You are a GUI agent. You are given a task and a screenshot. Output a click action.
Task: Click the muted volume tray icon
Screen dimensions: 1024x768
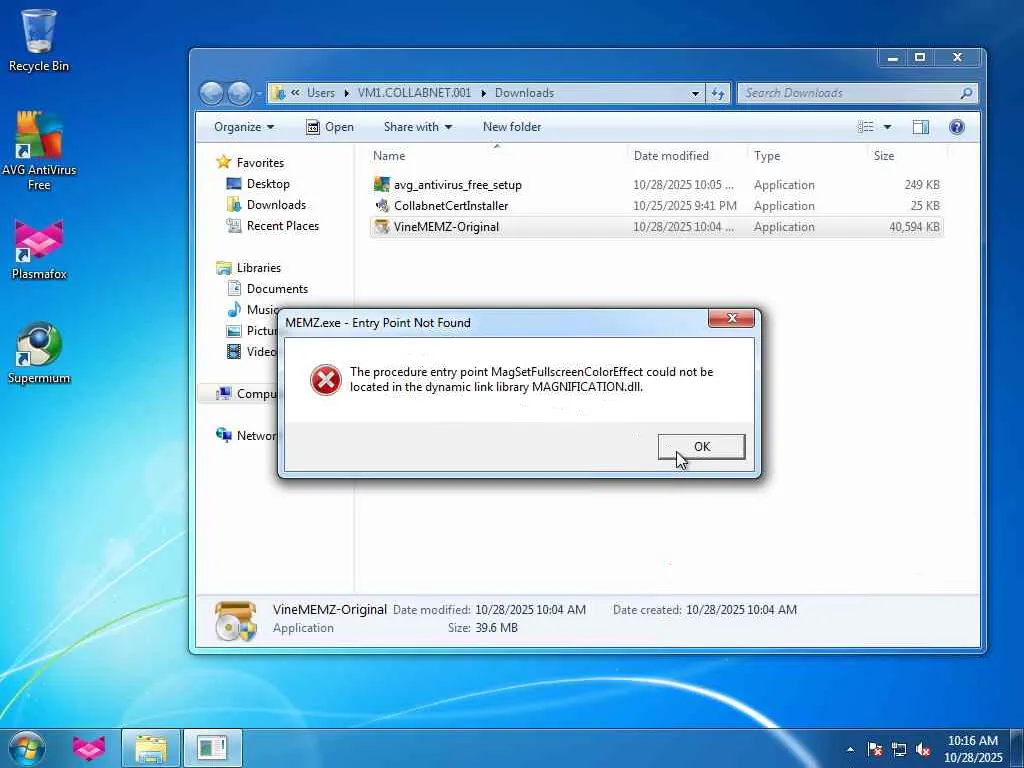923,749
